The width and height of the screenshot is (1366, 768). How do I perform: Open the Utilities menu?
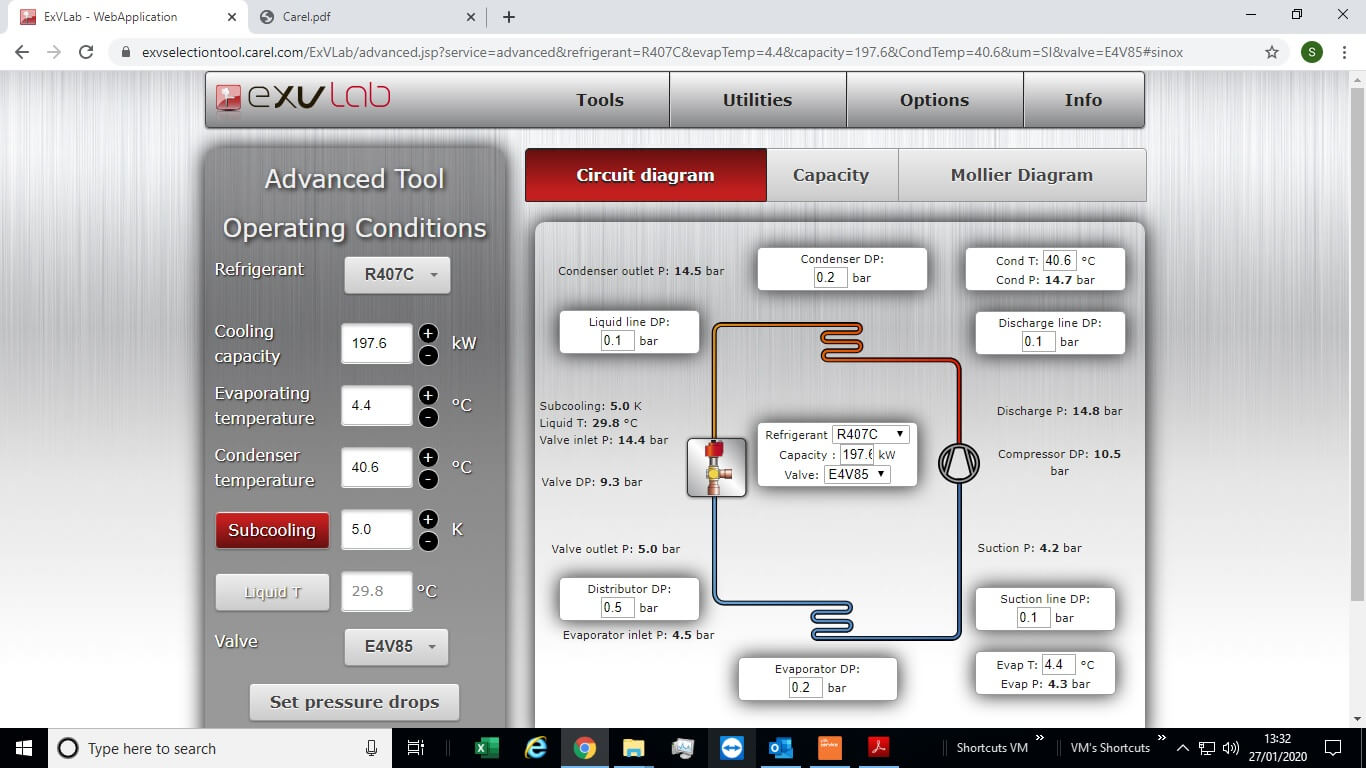pos(757,100)
